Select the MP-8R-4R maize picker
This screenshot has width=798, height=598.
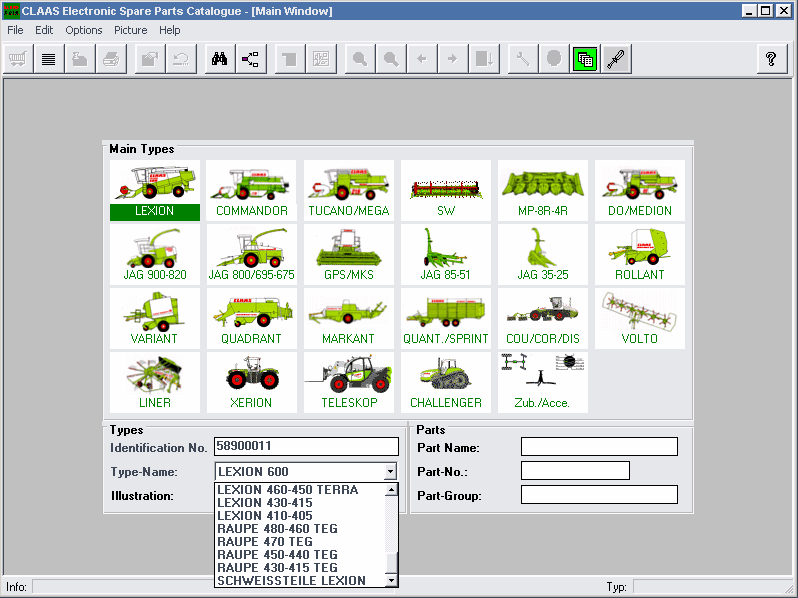click(543, 191)
